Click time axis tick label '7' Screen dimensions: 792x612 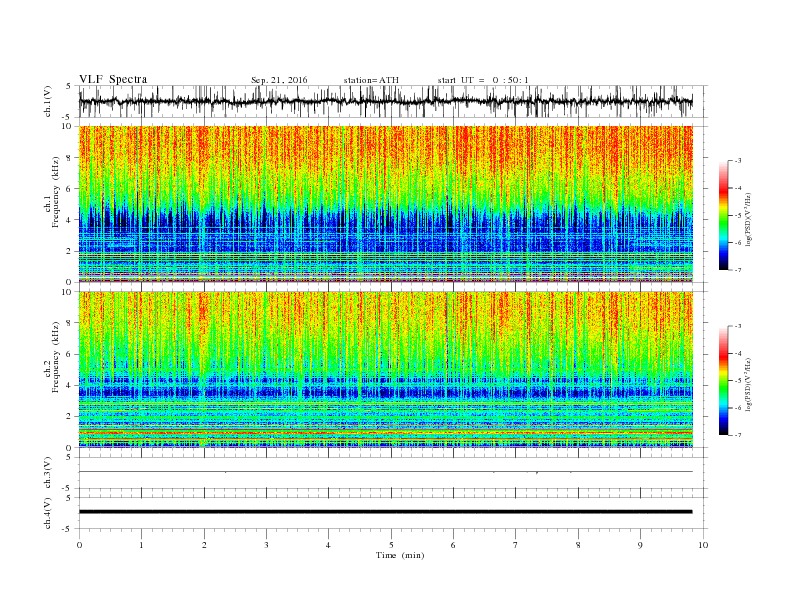coord(516,545)
